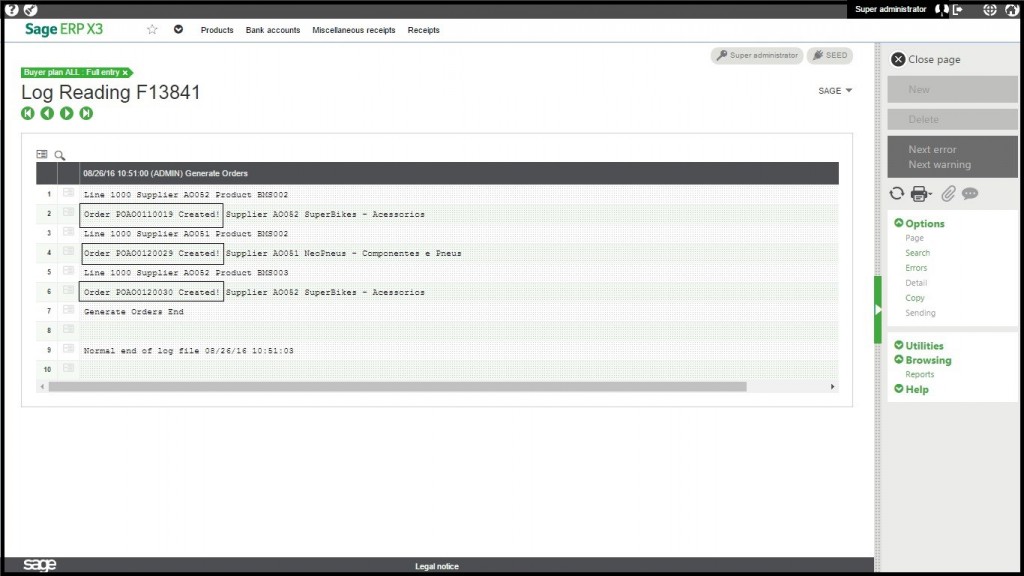
Task: Click the Generate Orders column header
Action: pyautogui.click(x=458, y=174)
